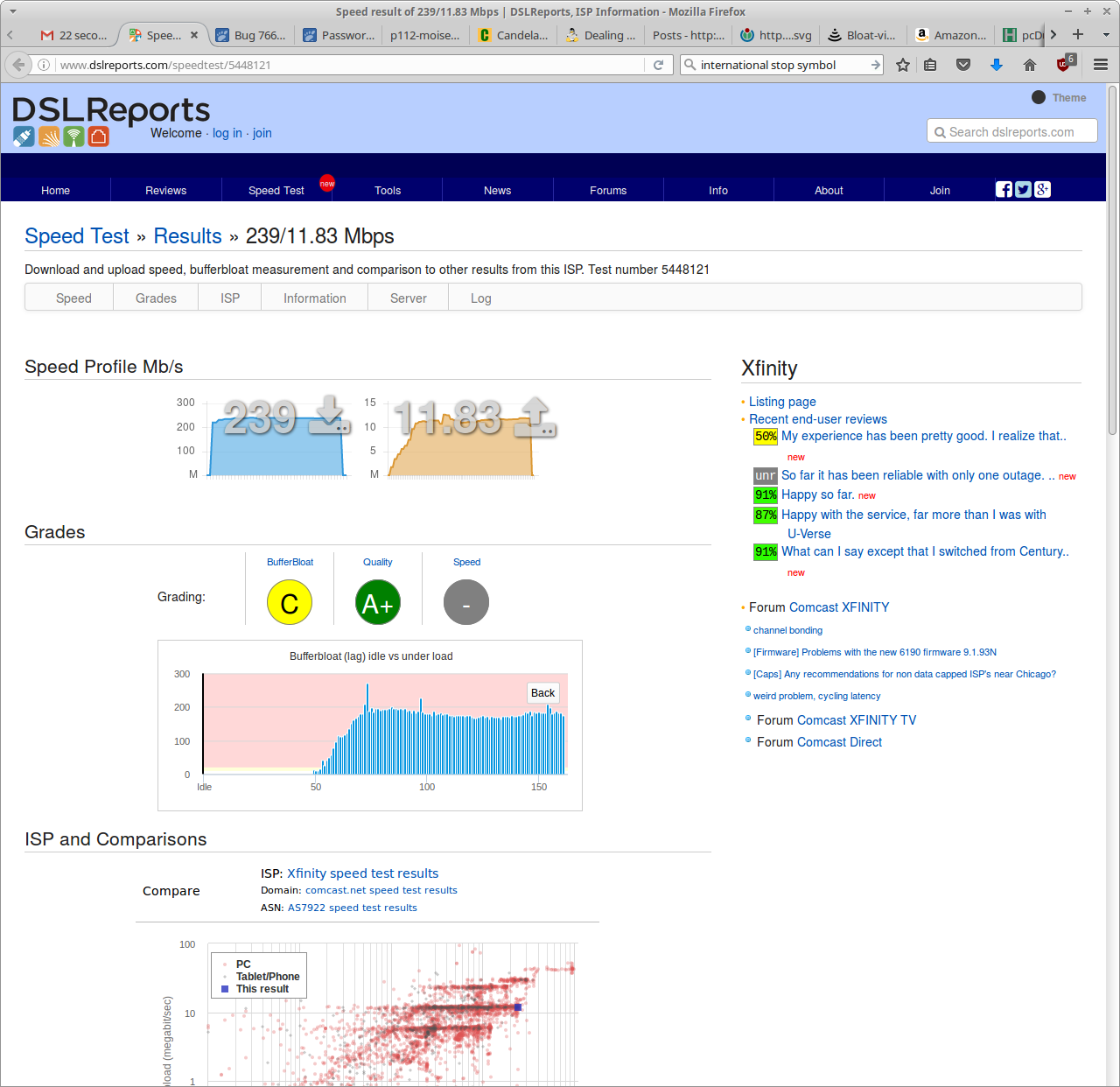Select the ISP section tab

(230, 298)
